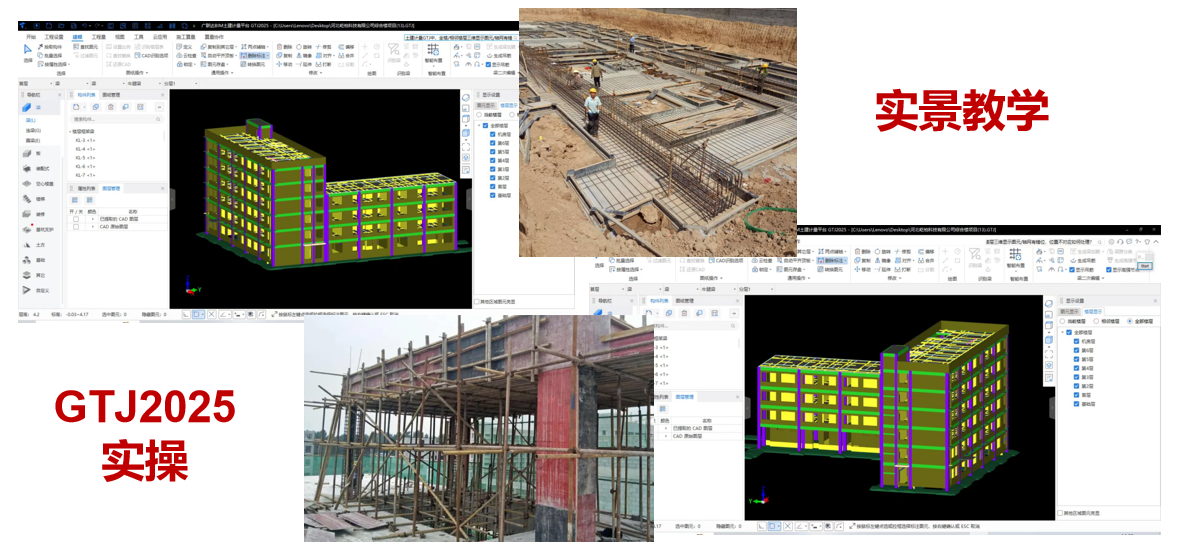The height and width of the screenshot is (554, 1186).
Task: Toggle CAD 原始图层 checkbox in upper-left window
Action: pyautogui.click(x=76, y=226)
